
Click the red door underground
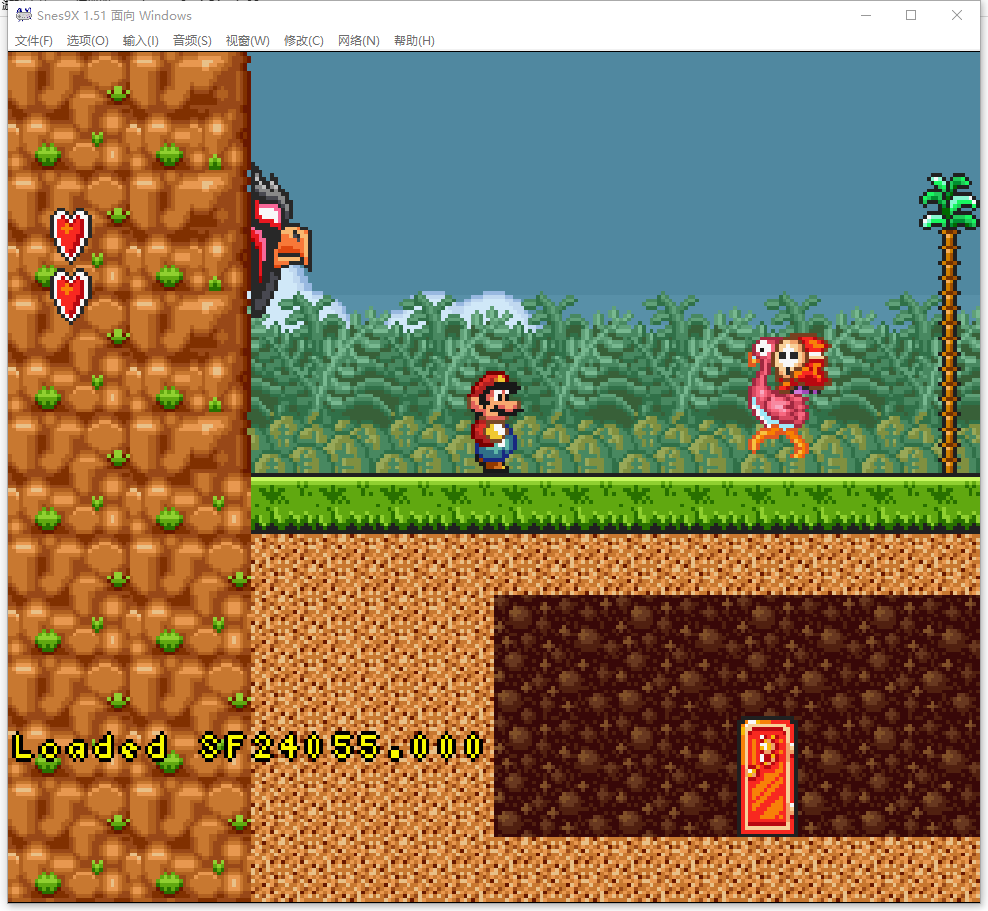coord(766,777)
